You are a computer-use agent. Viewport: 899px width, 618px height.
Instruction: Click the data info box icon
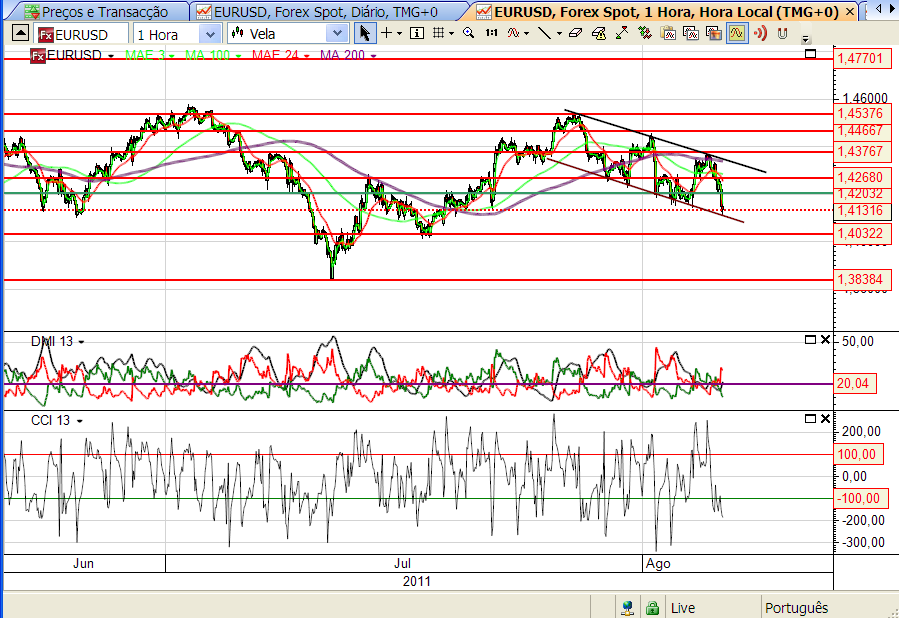click(417, 34)
